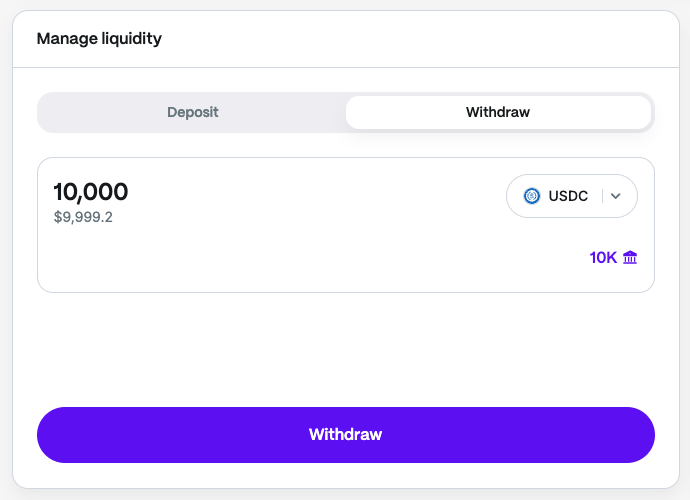
Task: Switch to the Deposit tab
Action: coord(192,112)
